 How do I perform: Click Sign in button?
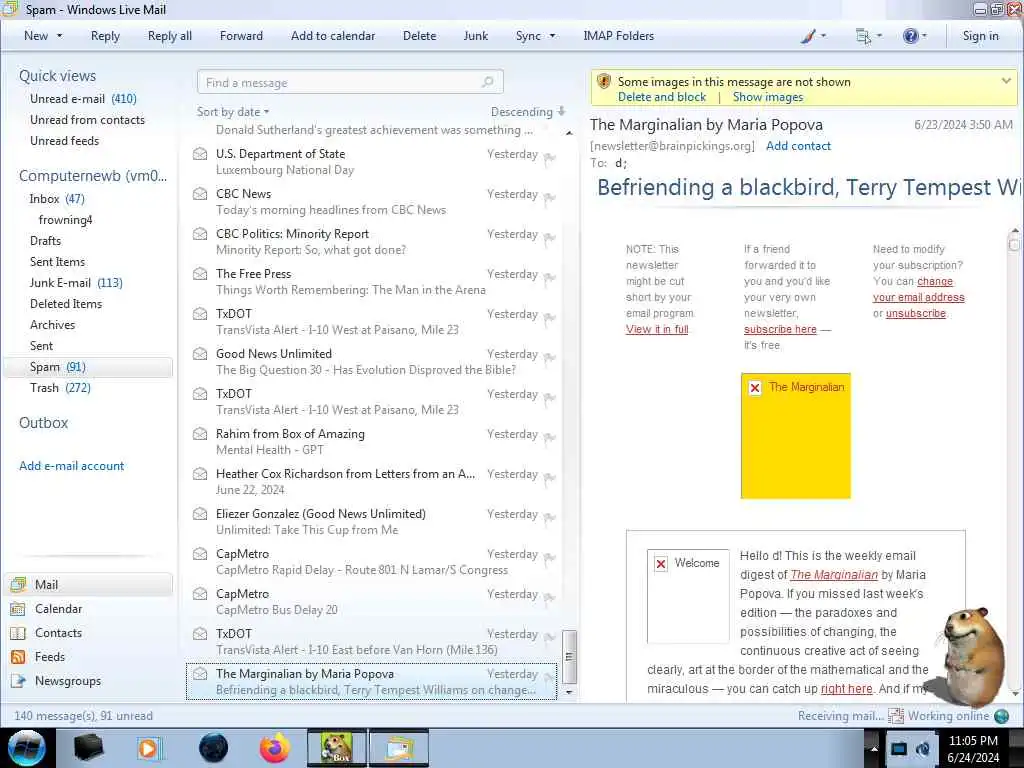[980, 36]
